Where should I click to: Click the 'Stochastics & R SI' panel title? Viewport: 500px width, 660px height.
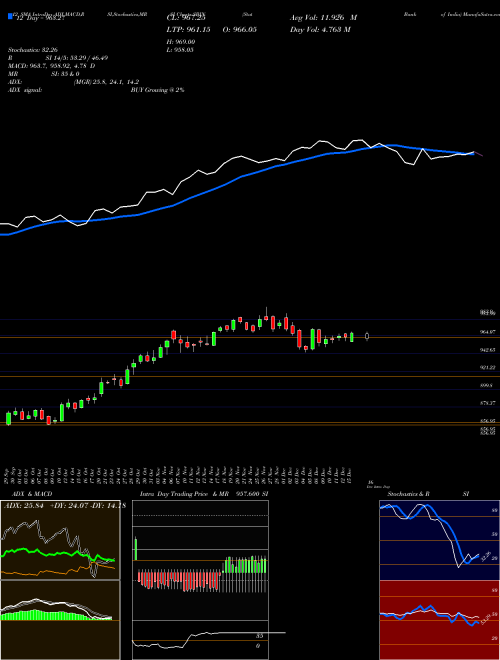428,494
